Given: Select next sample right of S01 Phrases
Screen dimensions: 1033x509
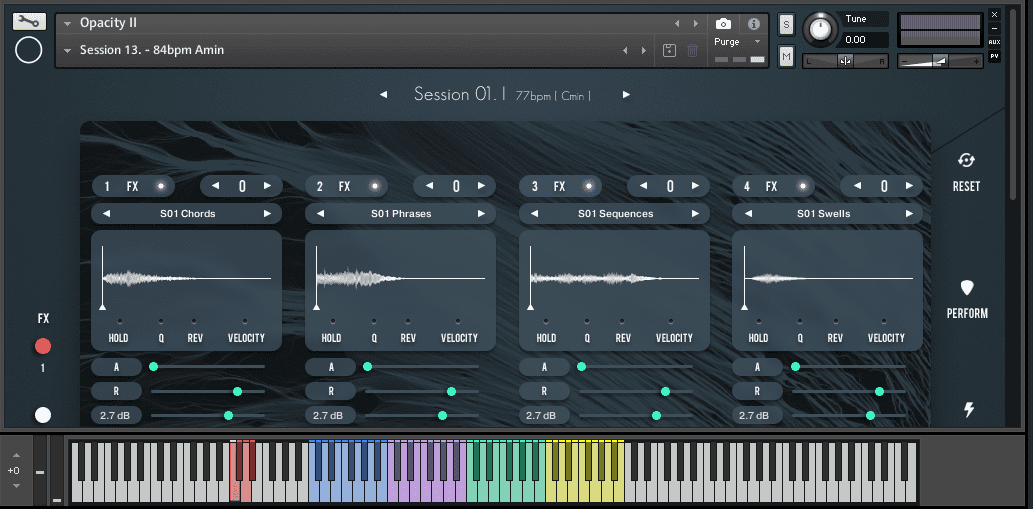Looking at the screenshot, I should [x=482, y=214].
